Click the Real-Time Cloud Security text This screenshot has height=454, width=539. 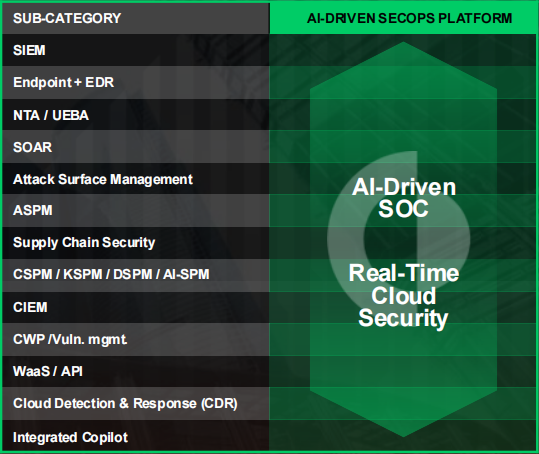pos(404,296)
